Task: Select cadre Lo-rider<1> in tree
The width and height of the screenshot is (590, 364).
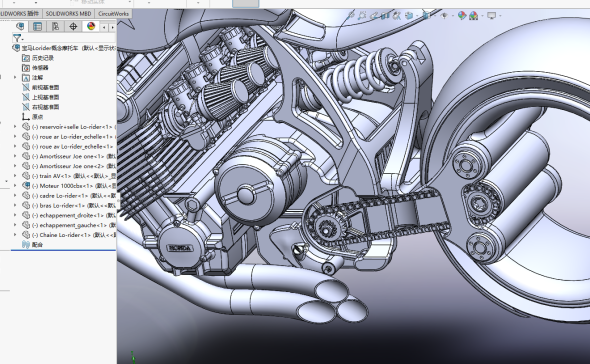Action: tap(69, 195)
